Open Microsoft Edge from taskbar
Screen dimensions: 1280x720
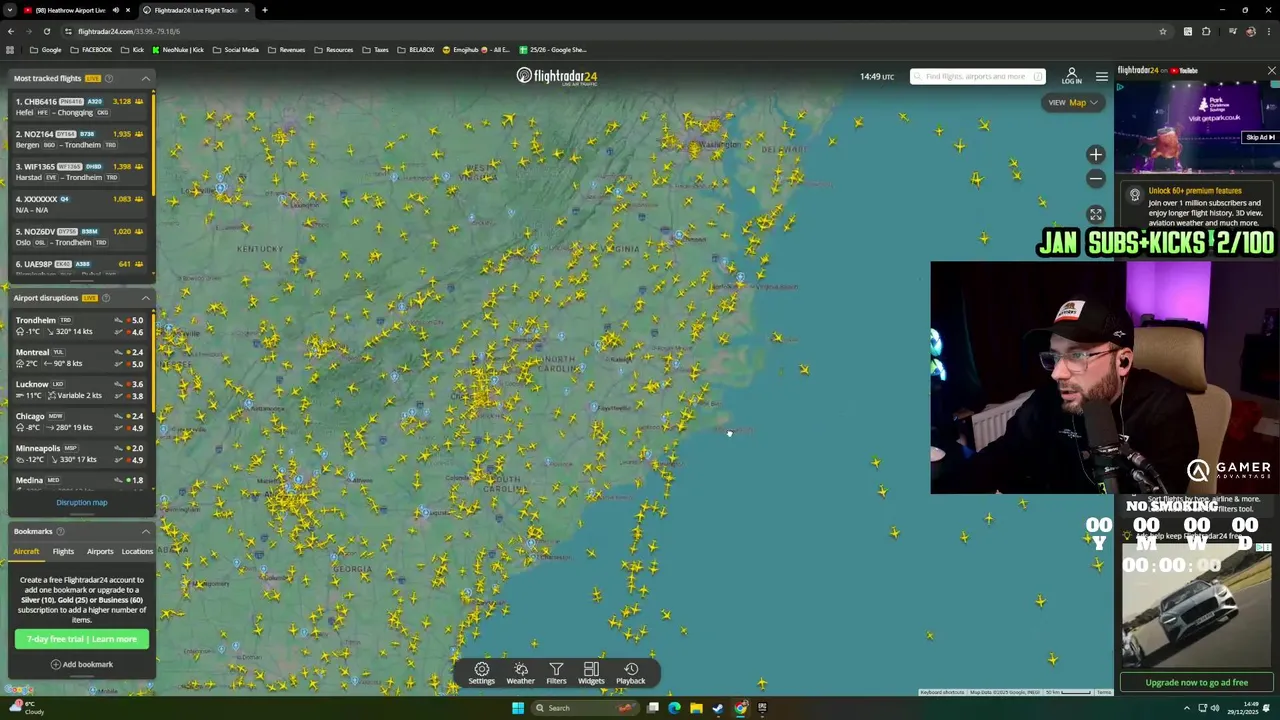pos(674,708)
